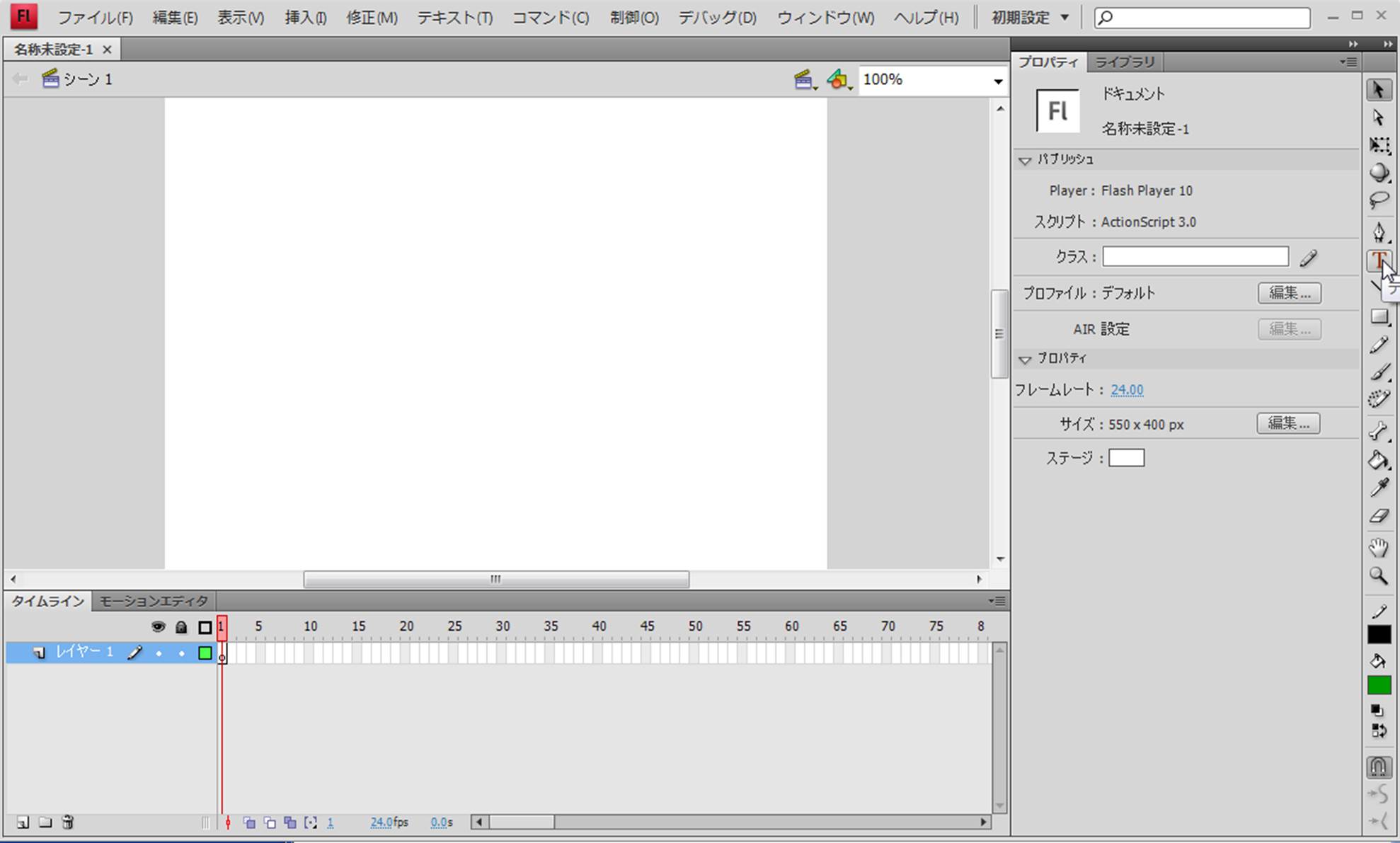
Task: Select the Paint Bucket tool
Action: (x=1378, y=461)
